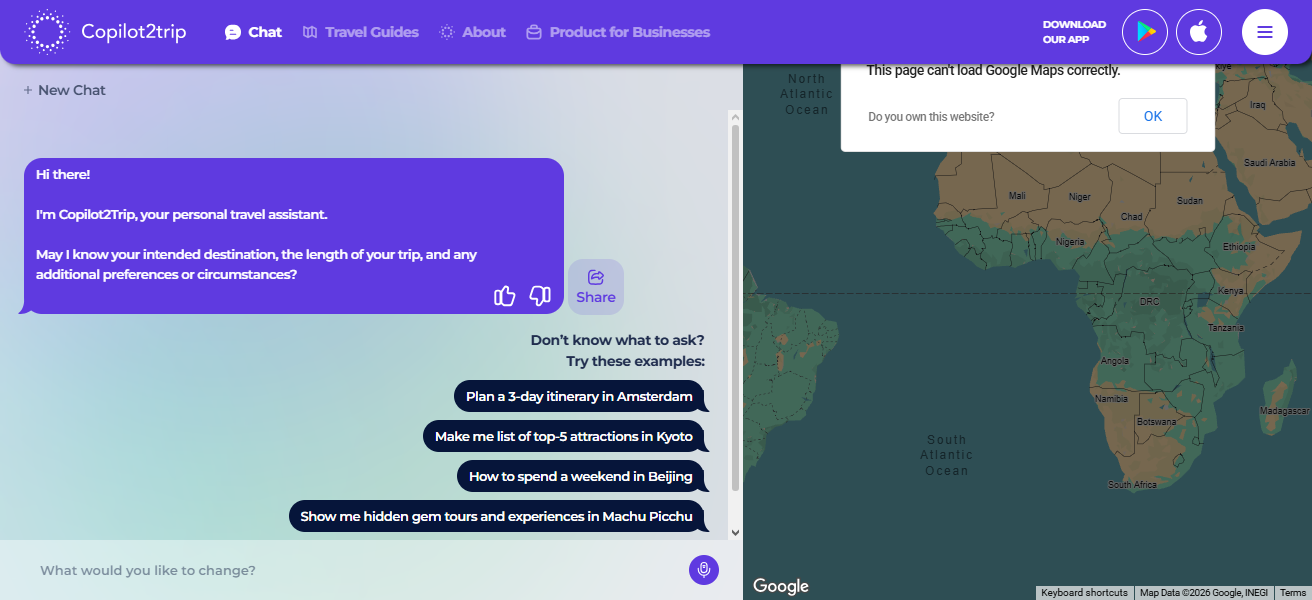This screenshot has height=600, width=1312.
Task: Select 'Plan a 3-day itinerary in Amsterdam'
Action: [579, 396]
